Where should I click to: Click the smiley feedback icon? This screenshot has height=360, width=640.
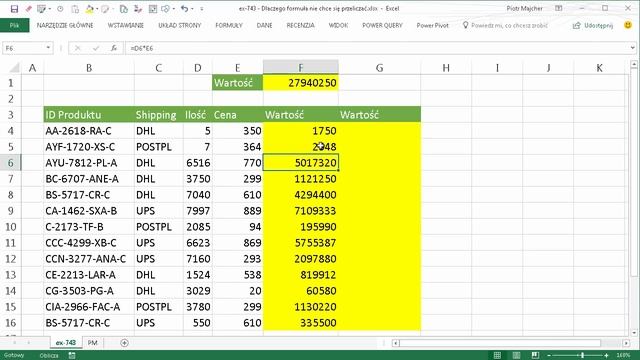click(628, 25)
